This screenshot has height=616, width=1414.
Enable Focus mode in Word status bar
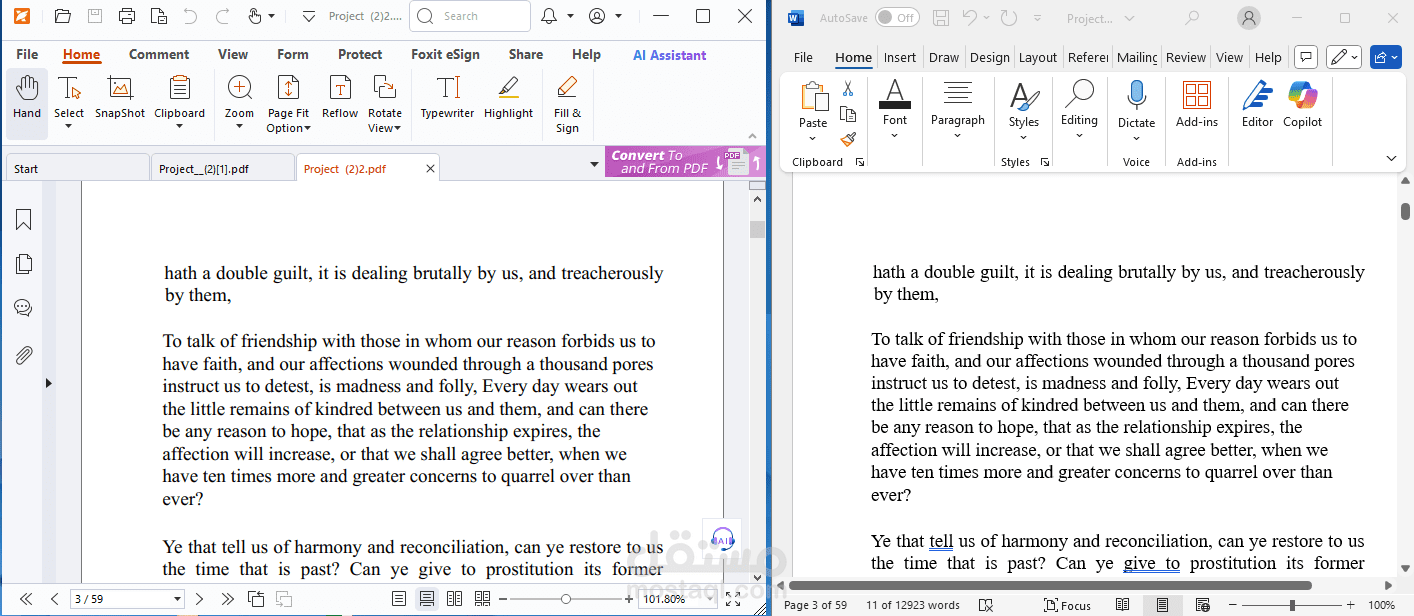tap(1067, 605)
